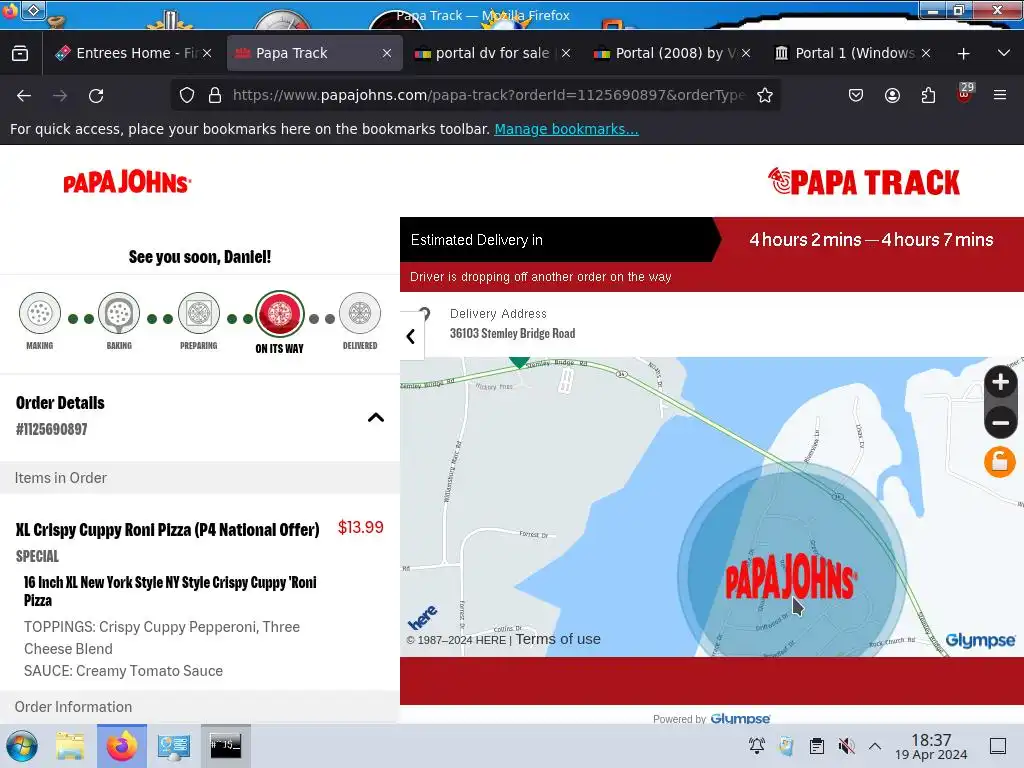Click the taskbar clock showing 18:37
1024x768 pixels.
click(931, 746)
